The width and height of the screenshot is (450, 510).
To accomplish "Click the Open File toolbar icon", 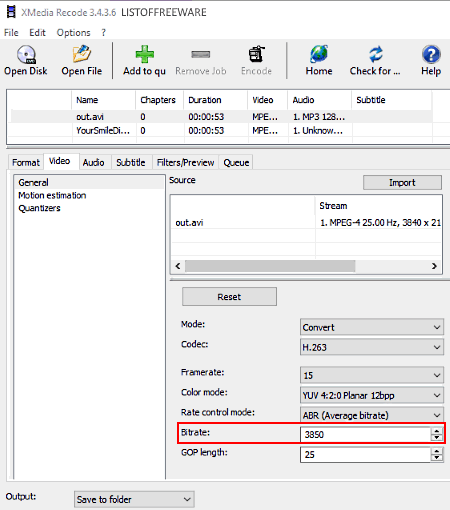I will [82, 54].
